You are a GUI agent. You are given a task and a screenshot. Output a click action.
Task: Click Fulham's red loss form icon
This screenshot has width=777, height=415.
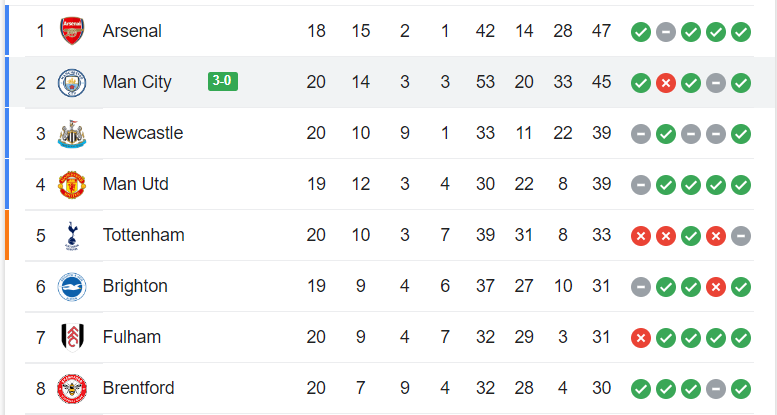(x=641, y=338)
